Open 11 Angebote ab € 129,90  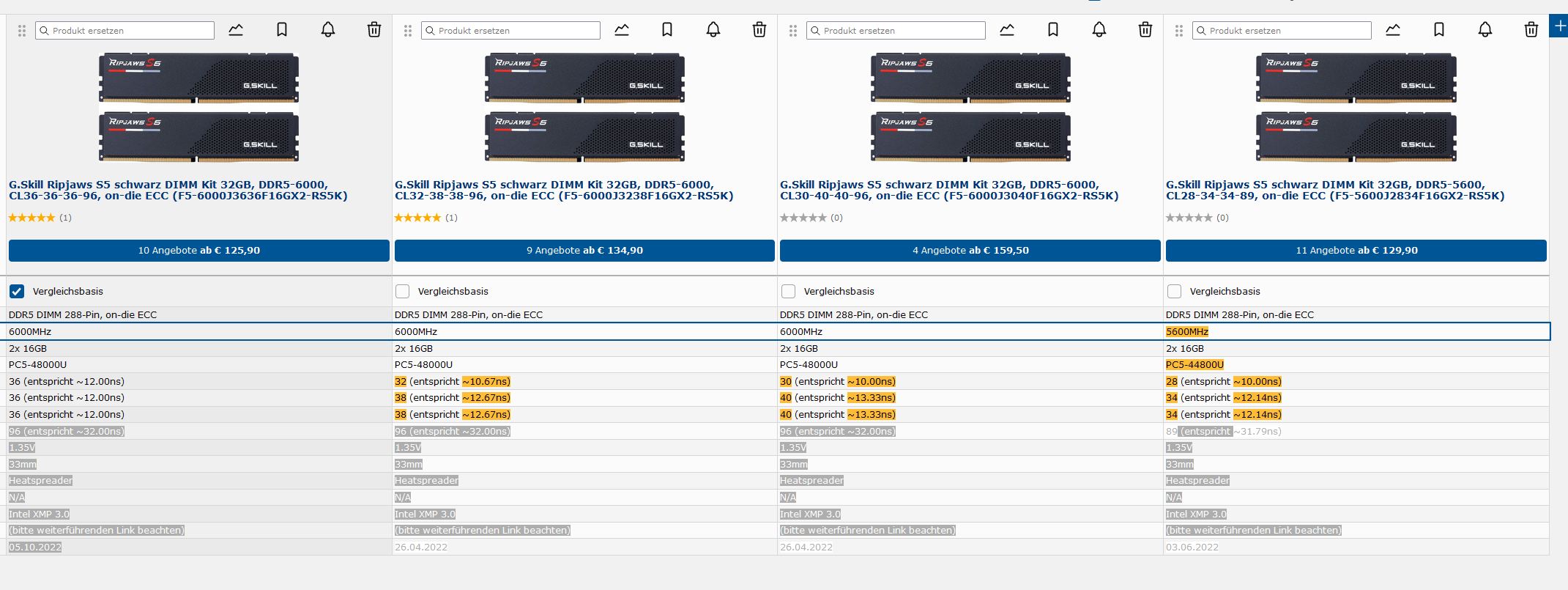pos(1356,251)
